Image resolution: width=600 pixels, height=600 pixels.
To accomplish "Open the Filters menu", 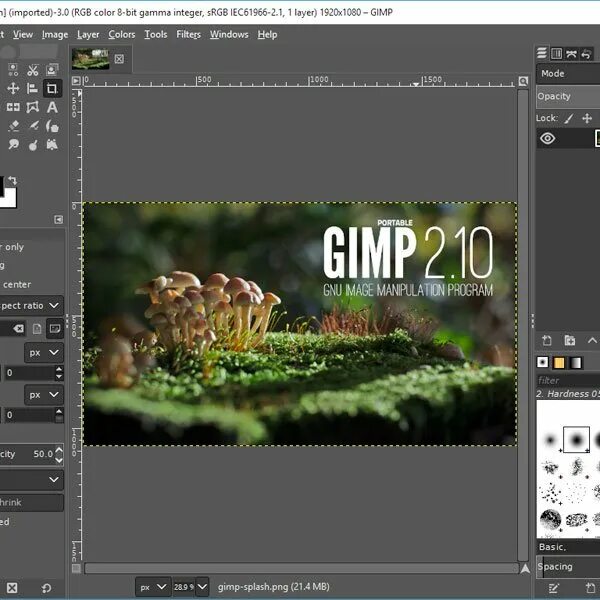I will 188,34.
